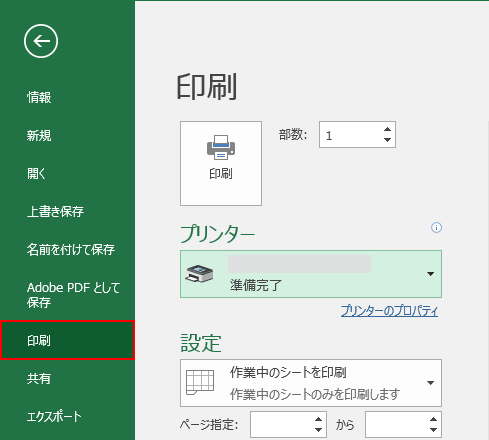Click the large 印刷 print button

221,163
